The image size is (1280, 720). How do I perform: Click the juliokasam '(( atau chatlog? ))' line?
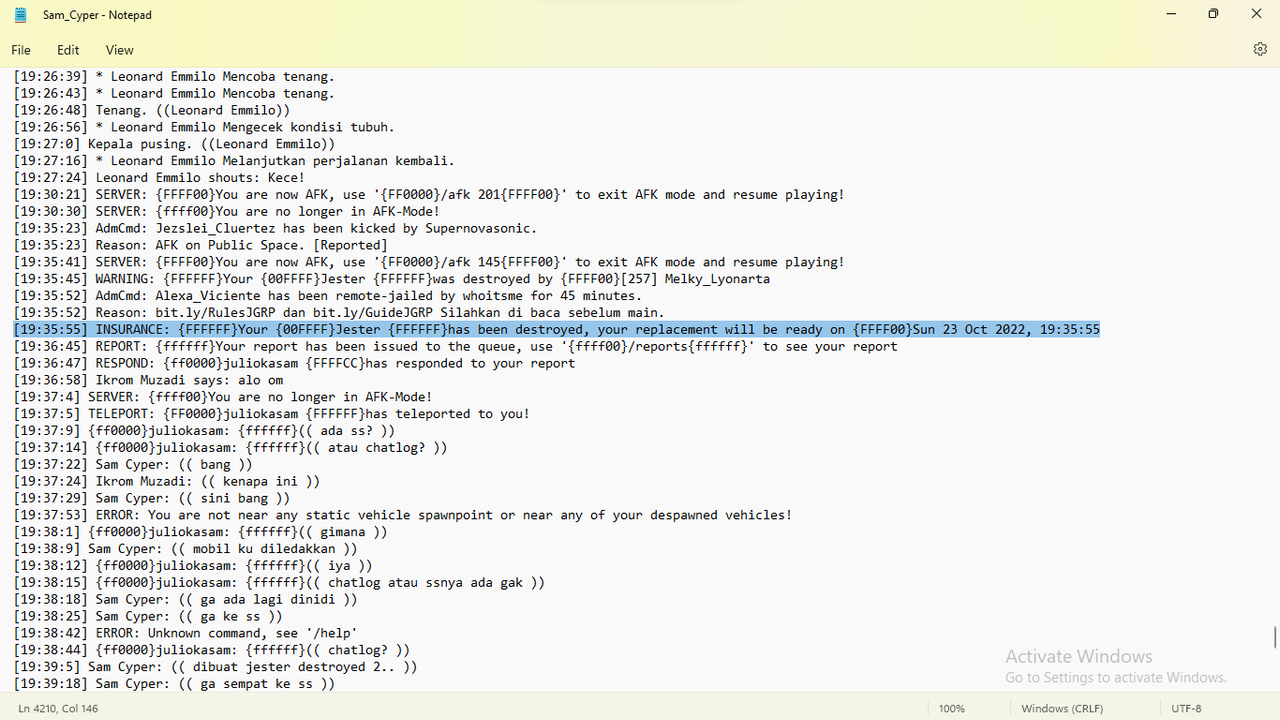coord(231,448)
